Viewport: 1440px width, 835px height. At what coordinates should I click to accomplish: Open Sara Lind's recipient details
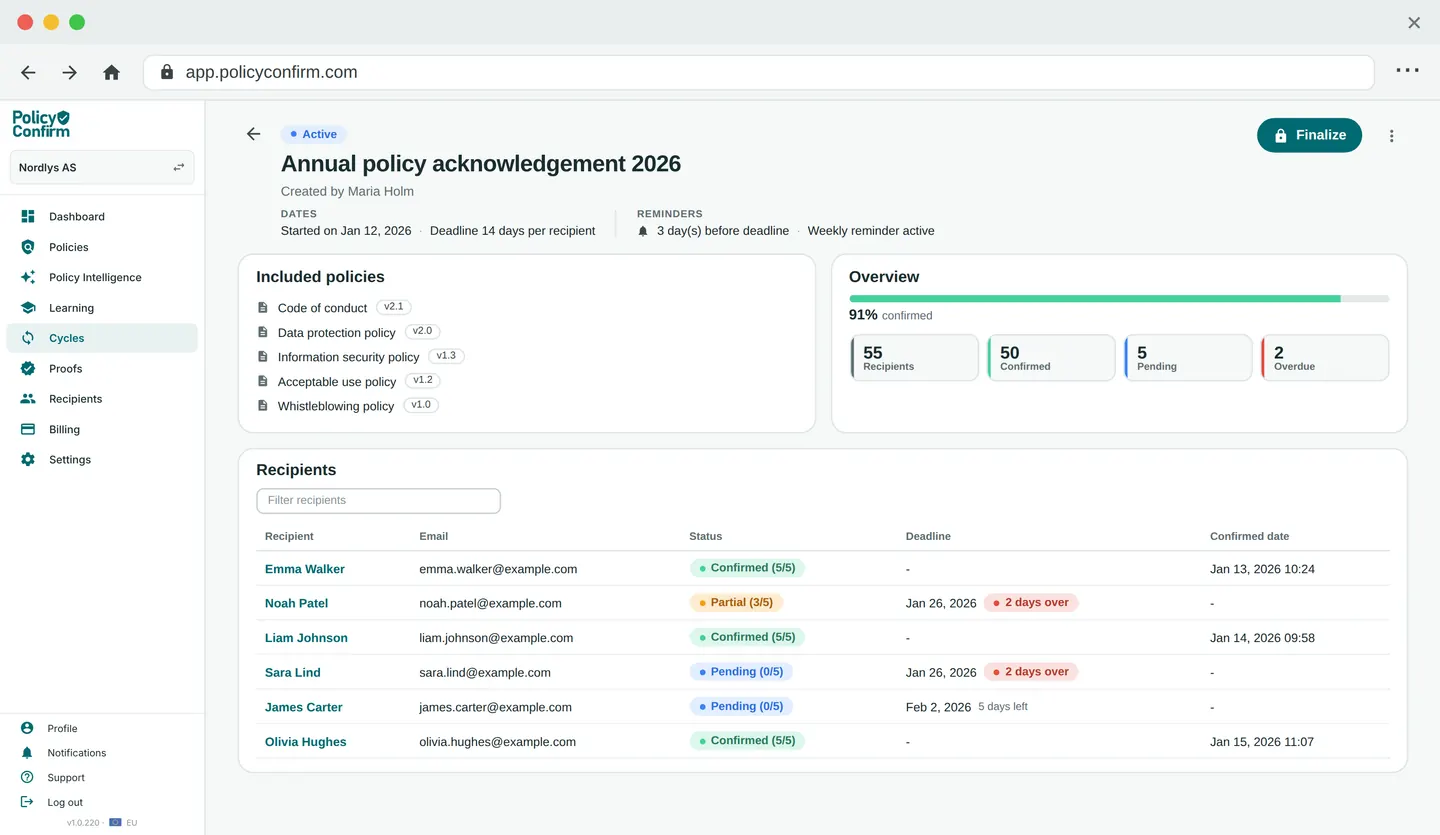[x=293, y=672]
